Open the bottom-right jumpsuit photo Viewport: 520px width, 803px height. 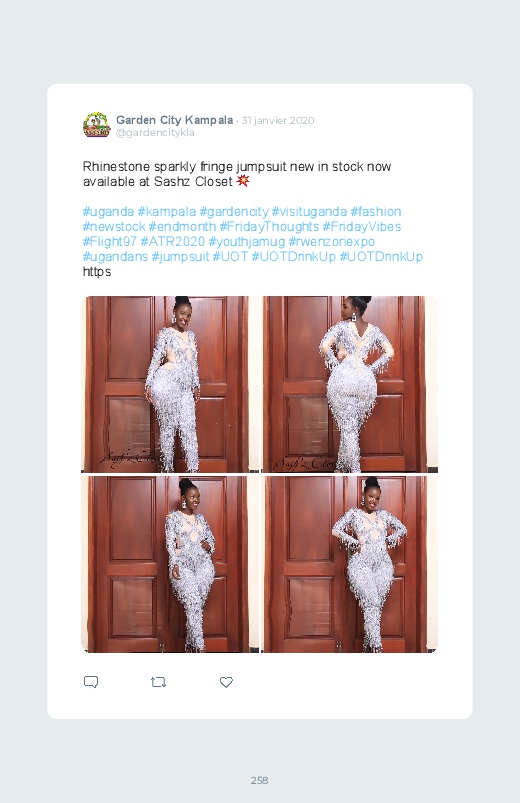[x=349, y=564]
